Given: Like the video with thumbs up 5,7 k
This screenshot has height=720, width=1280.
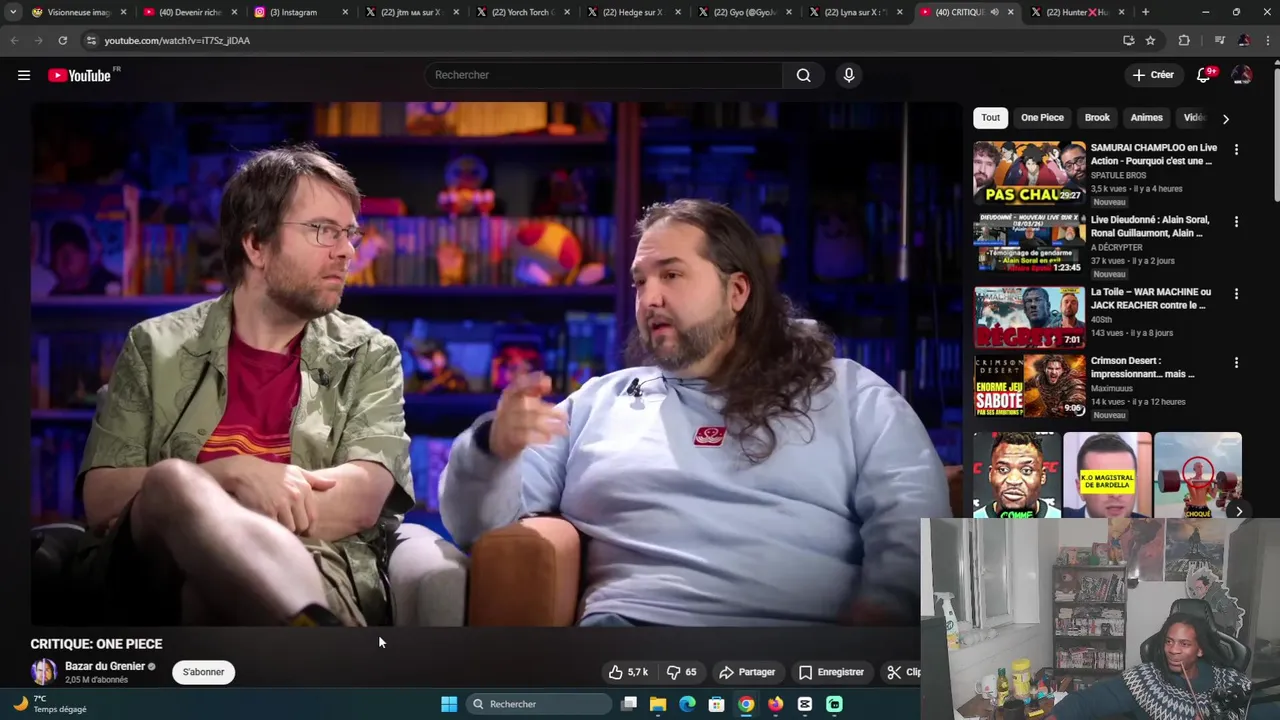Looking at the screenshot, I should (629, 672).
